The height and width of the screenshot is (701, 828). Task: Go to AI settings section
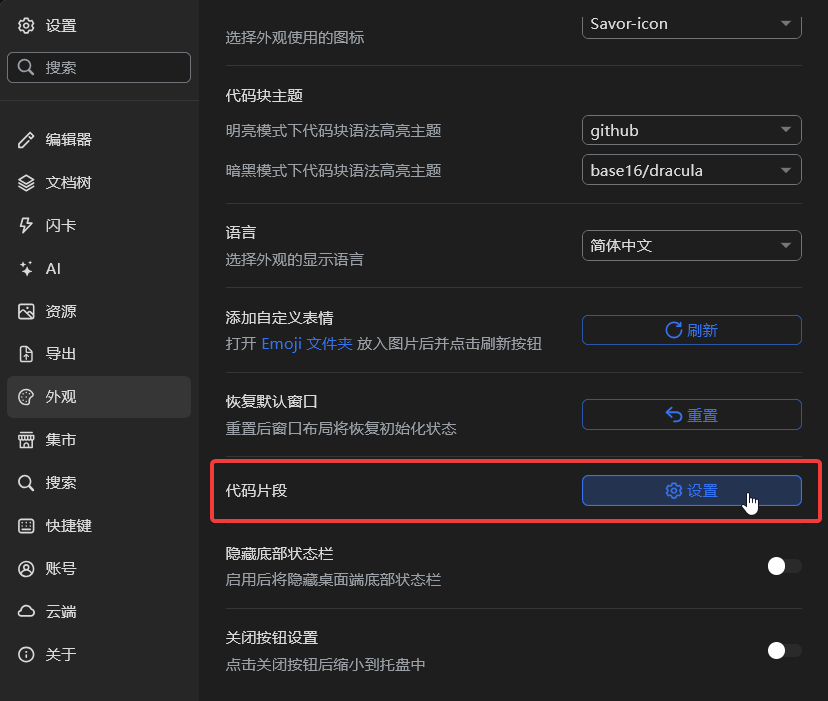coord(99,268)
